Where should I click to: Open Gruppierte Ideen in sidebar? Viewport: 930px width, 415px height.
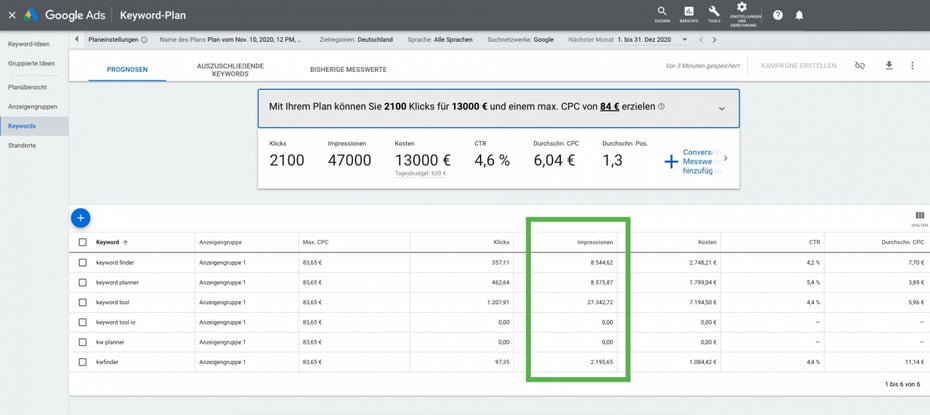(31, 63)
